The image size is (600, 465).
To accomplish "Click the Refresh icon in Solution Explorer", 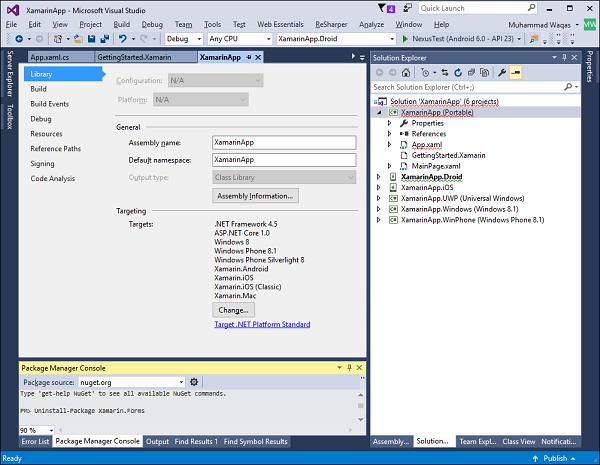I will pos(458,72).
